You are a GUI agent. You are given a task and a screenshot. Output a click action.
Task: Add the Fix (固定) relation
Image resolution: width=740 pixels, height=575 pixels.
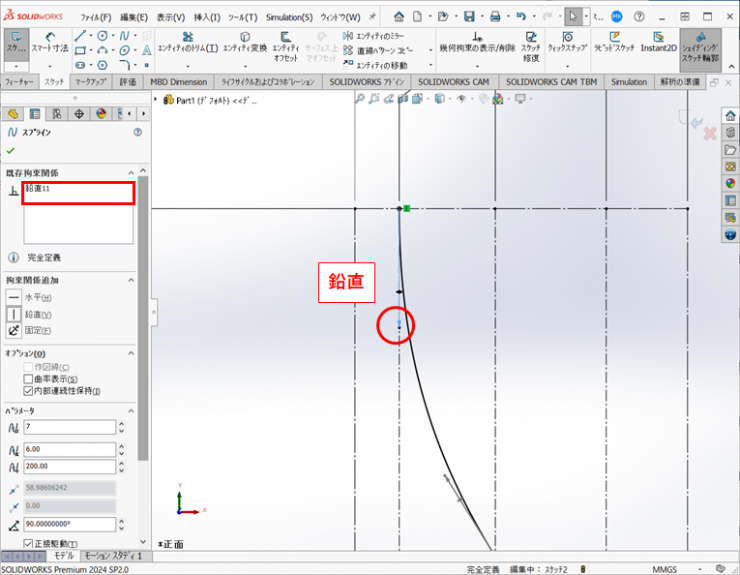point(14,330)
